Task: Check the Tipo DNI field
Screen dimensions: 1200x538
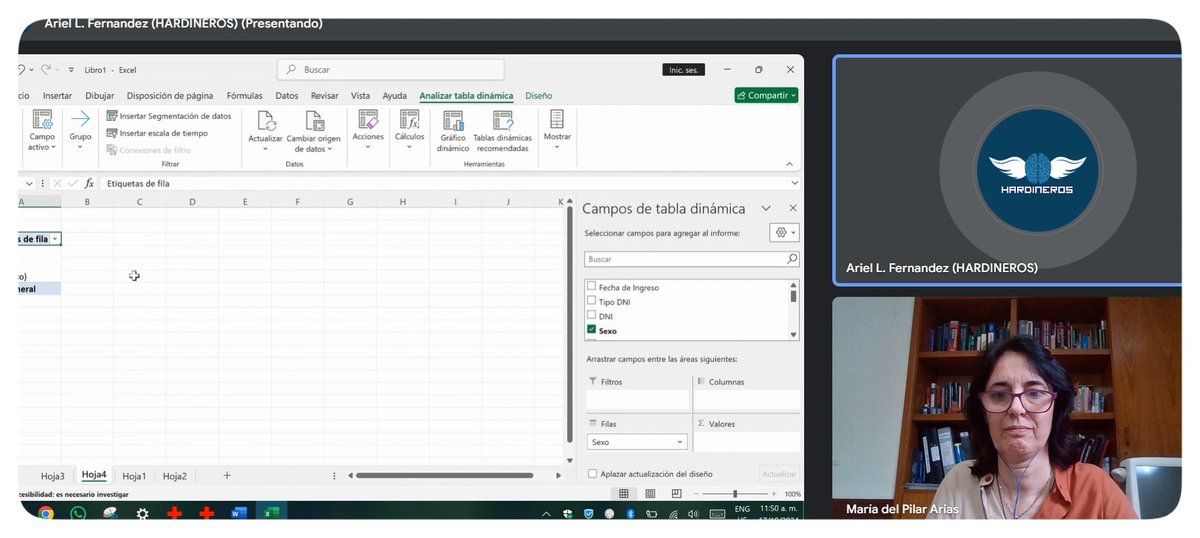Action: pyautogui.click(x=592, y=301)
